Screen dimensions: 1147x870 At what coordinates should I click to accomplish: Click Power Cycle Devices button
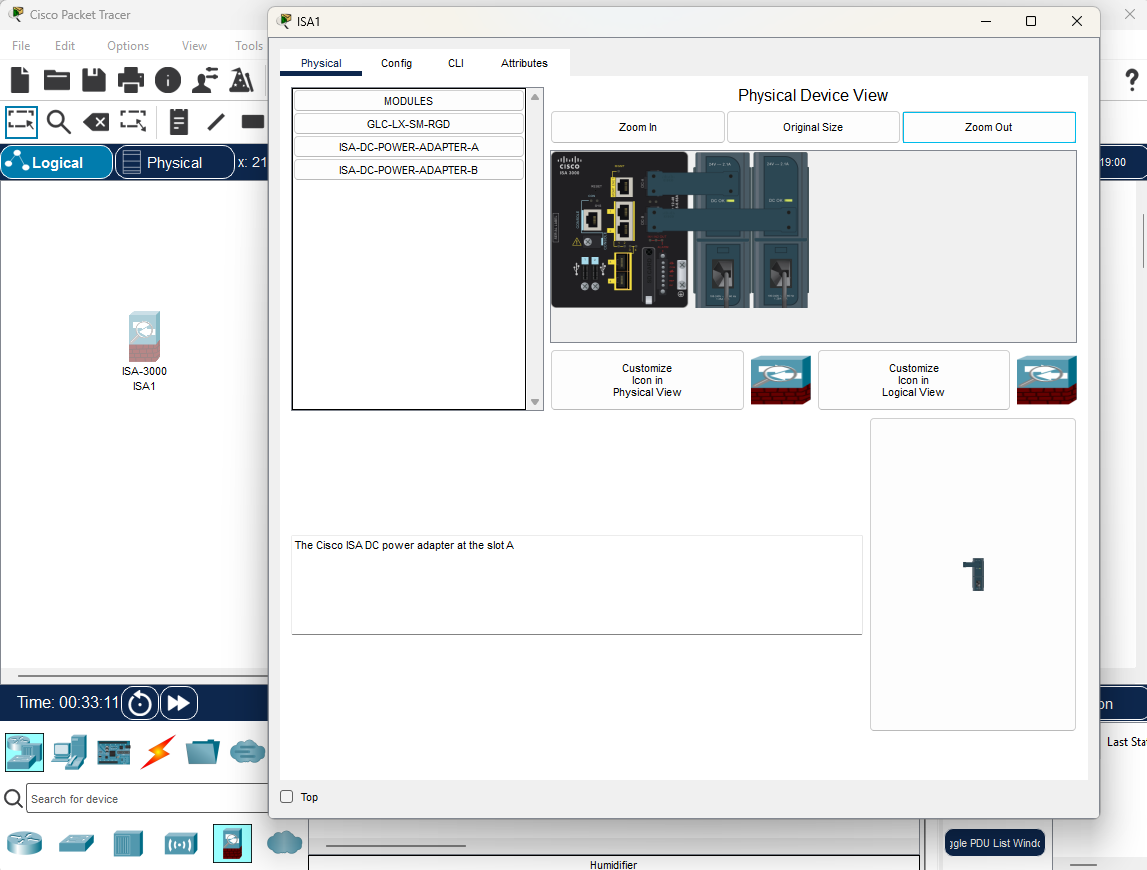coord(139,703)
